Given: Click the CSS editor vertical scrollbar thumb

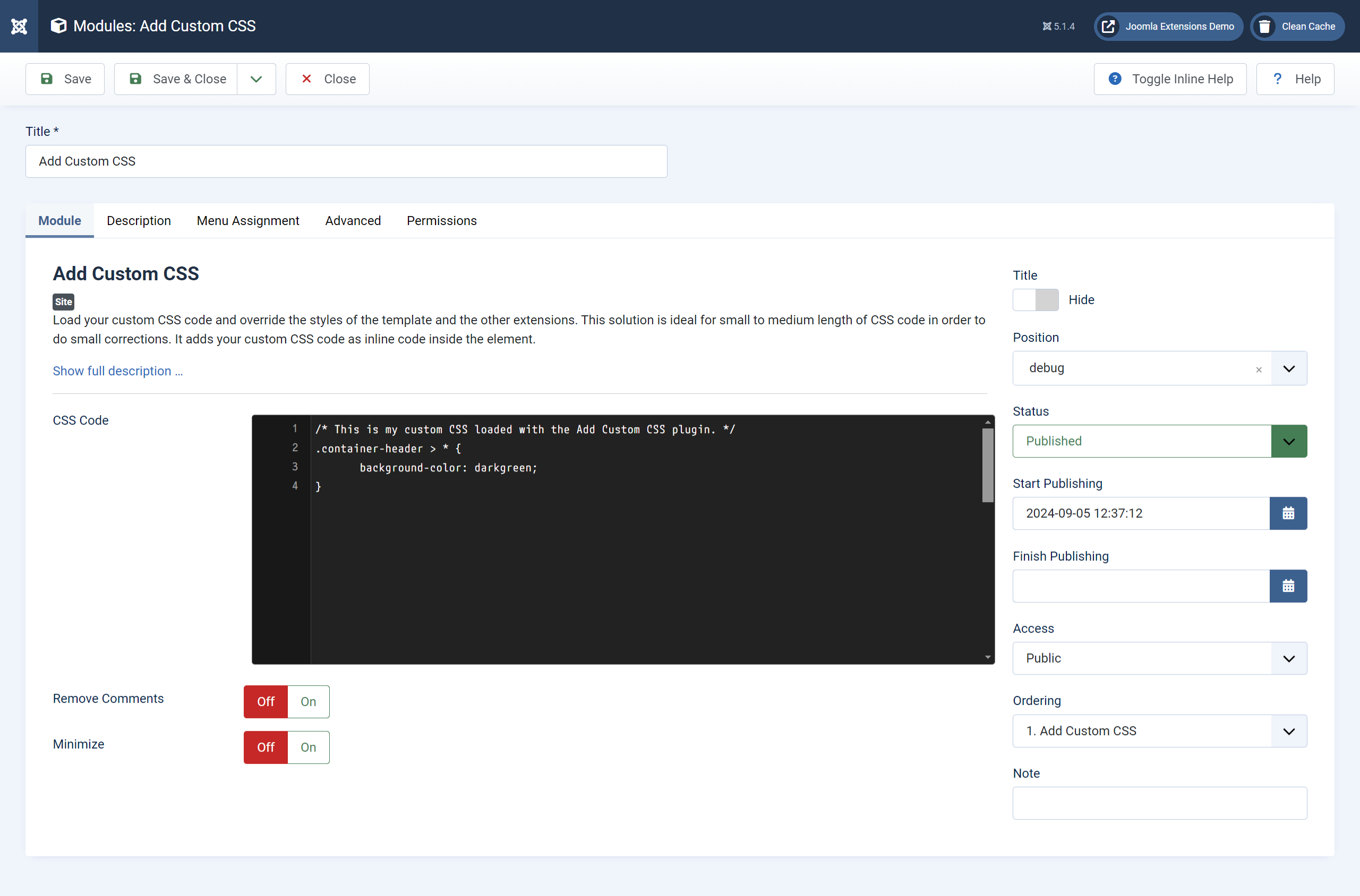Looking at the screenshot, I should 988,465.
